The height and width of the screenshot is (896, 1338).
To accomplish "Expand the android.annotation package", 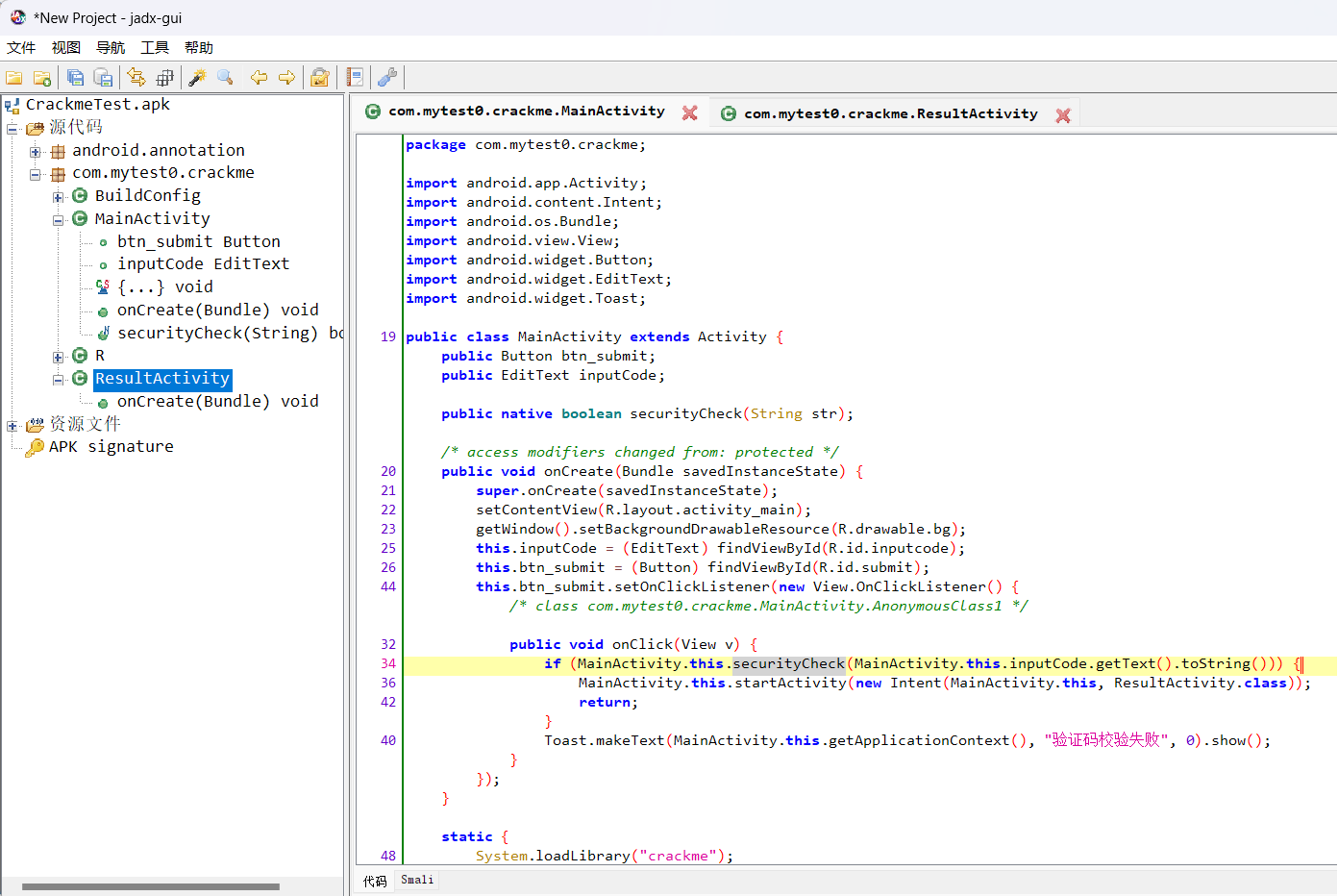I will pyautogui.click(x=36, y=151).
